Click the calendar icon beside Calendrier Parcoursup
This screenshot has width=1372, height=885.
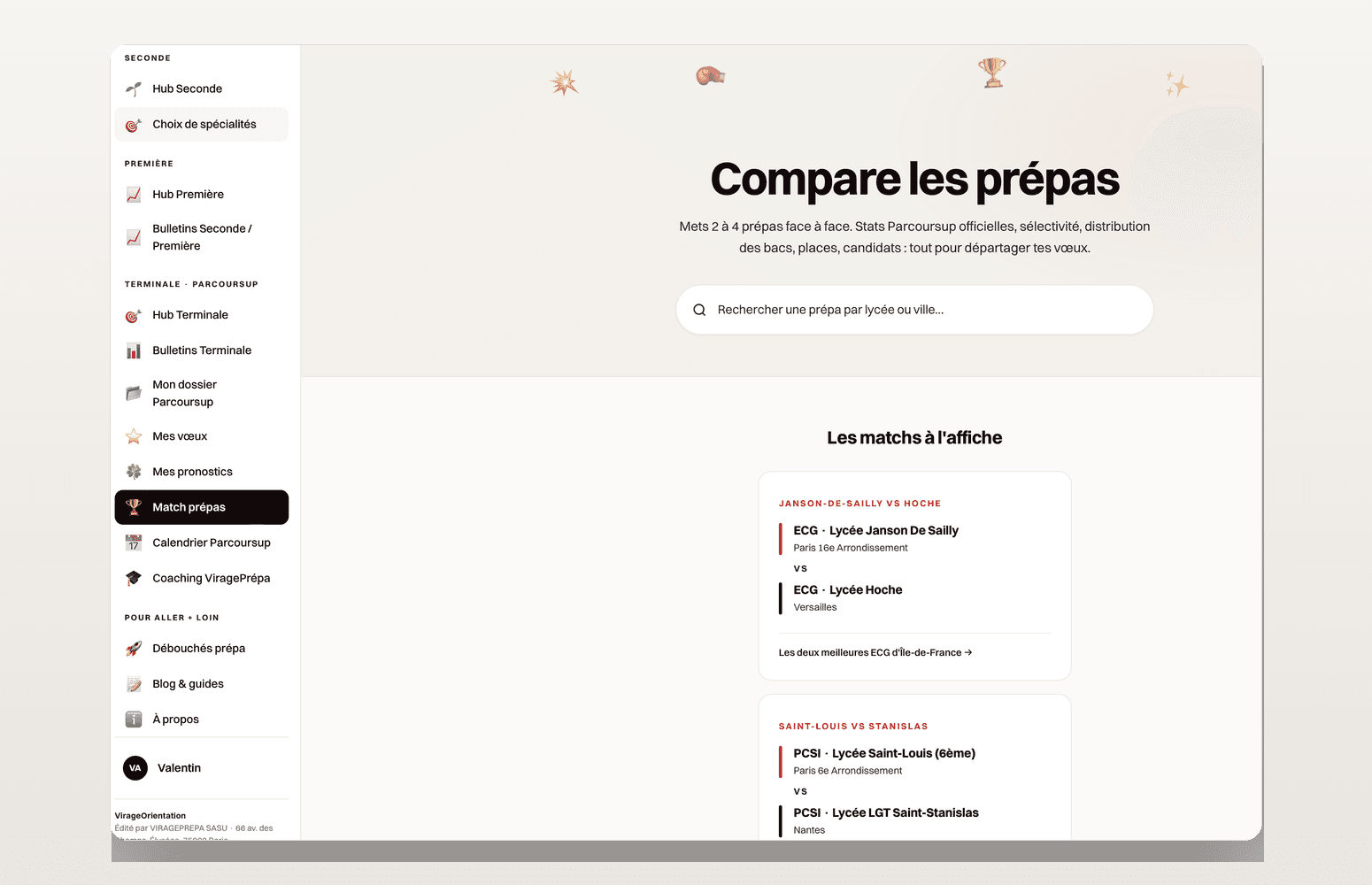click(134, 543)
